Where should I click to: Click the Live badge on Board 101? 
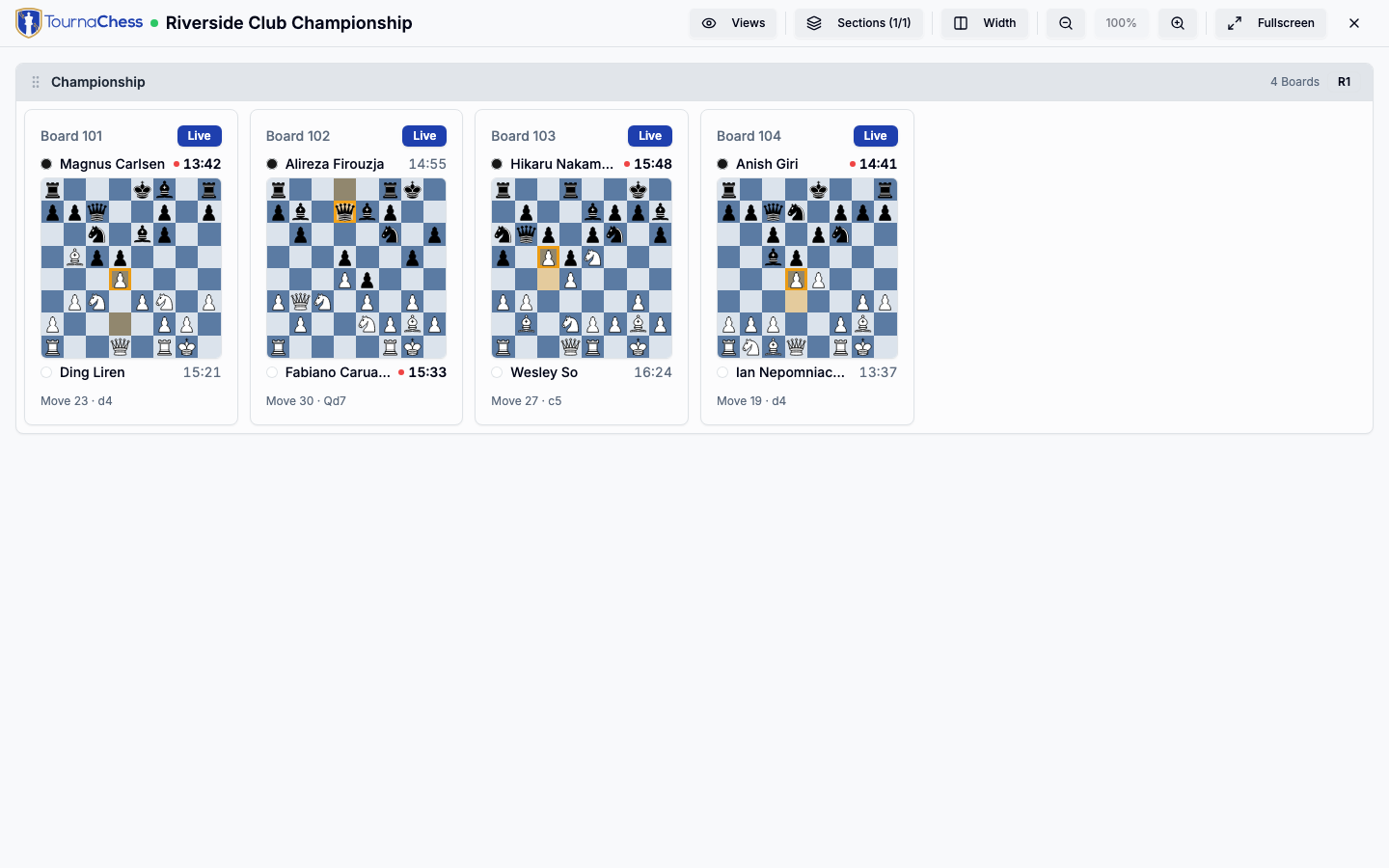tap(200, 136)
